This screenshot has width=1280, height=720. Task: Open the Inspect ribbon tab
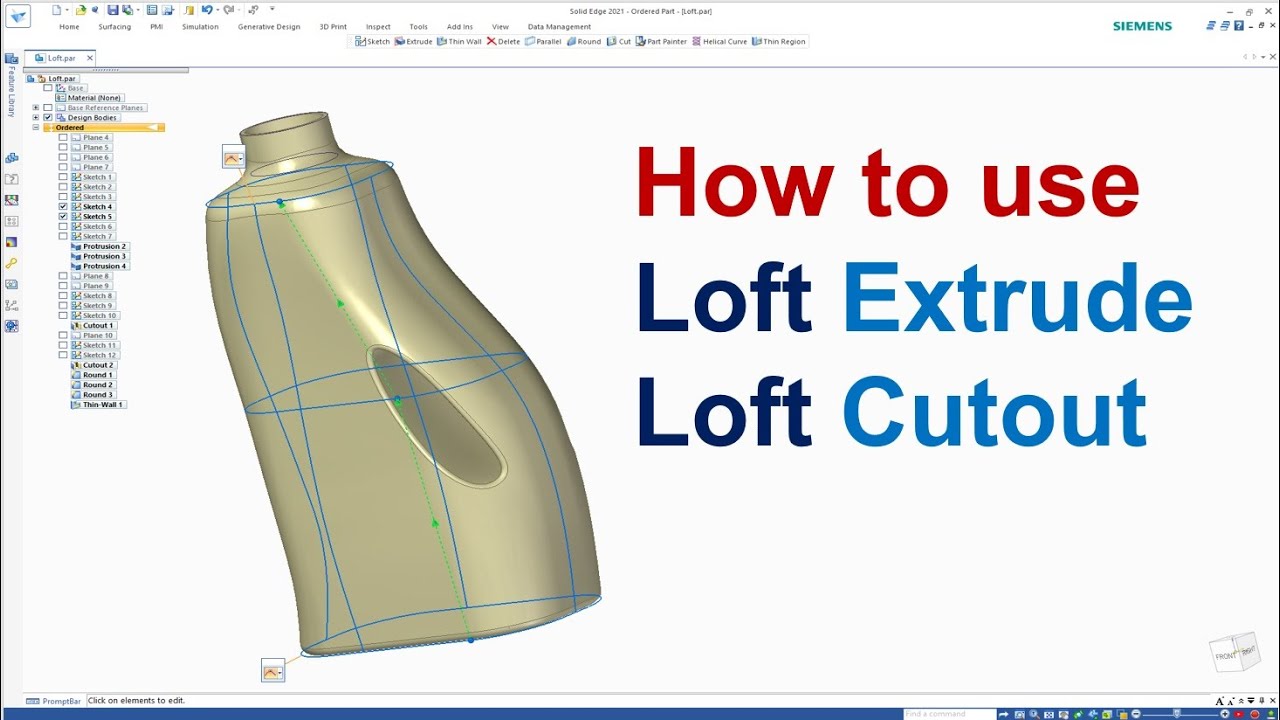tap(378, 27)
